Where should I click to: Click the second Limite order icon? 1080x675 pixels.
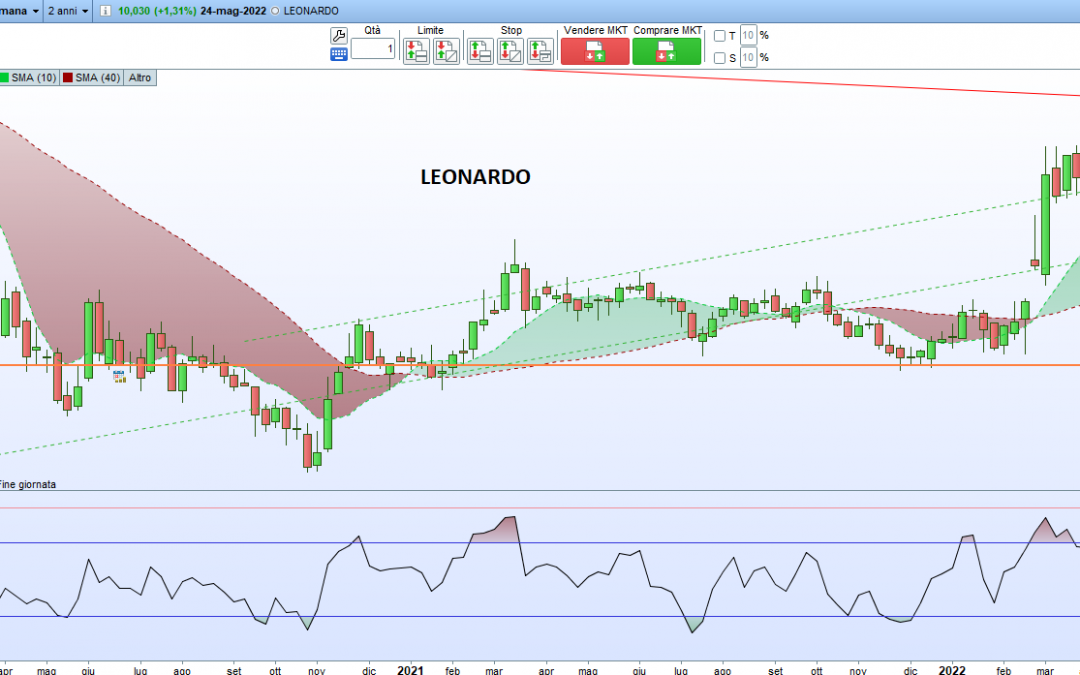tap(446, 52)
